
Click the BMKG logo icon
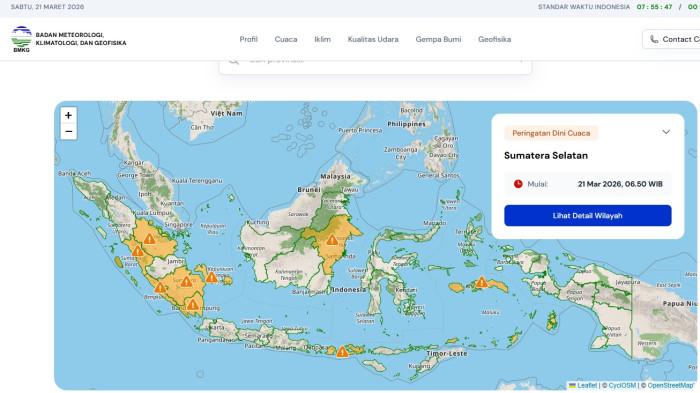pos(21,39)
